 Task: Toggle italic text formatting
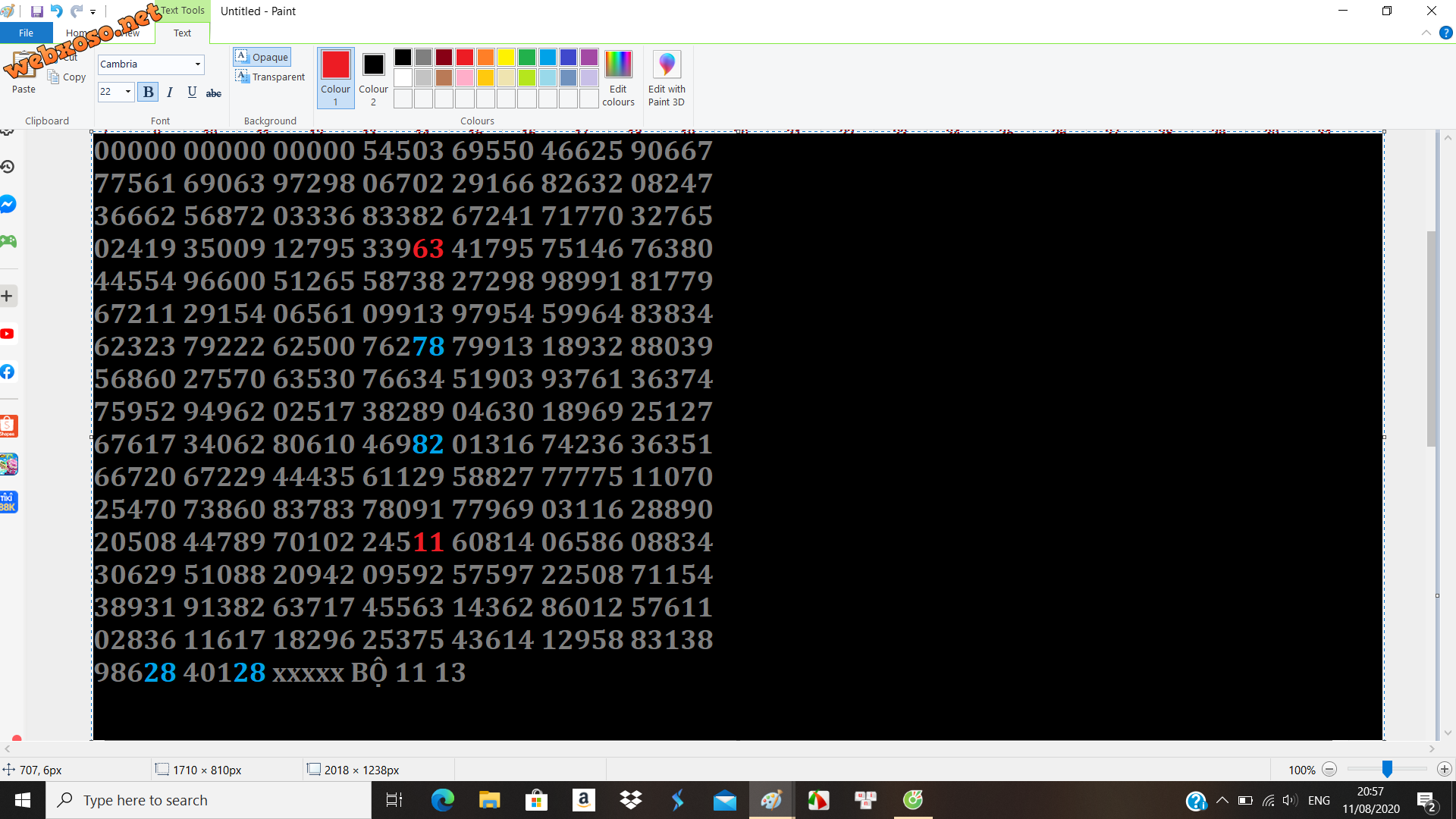(170, 92)
